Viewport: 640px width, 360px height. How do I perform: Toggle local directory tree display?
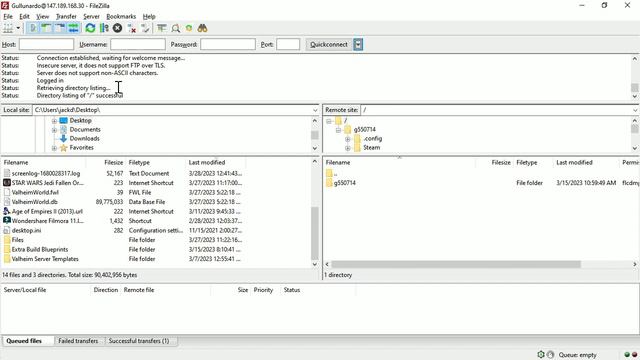(46, 28)
